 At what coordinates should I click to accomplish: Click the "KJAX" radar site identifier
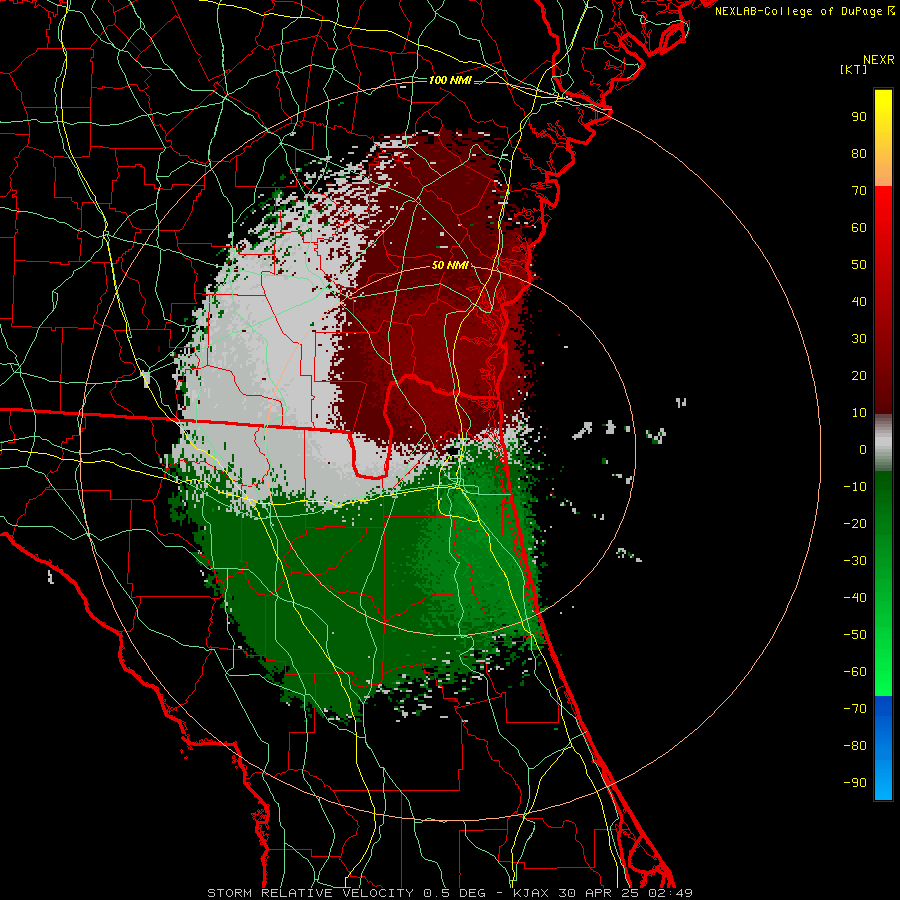[x=530, y=893]
